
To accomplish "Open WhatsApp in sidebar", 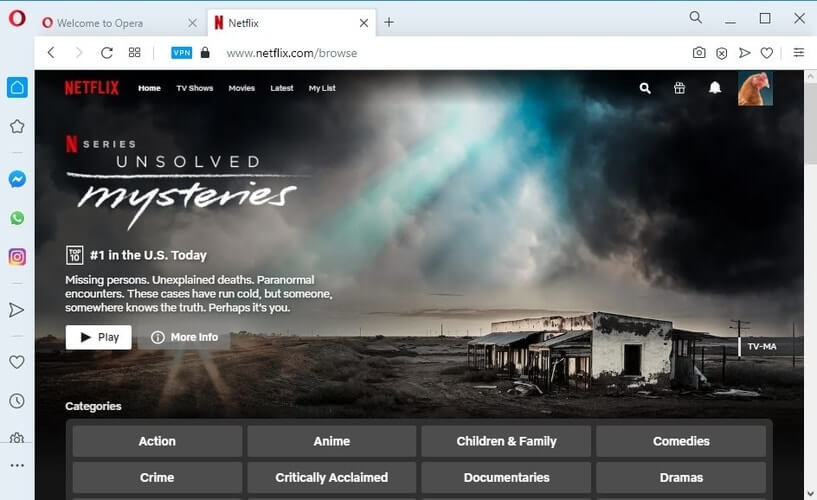I will [x=17, y=218].
